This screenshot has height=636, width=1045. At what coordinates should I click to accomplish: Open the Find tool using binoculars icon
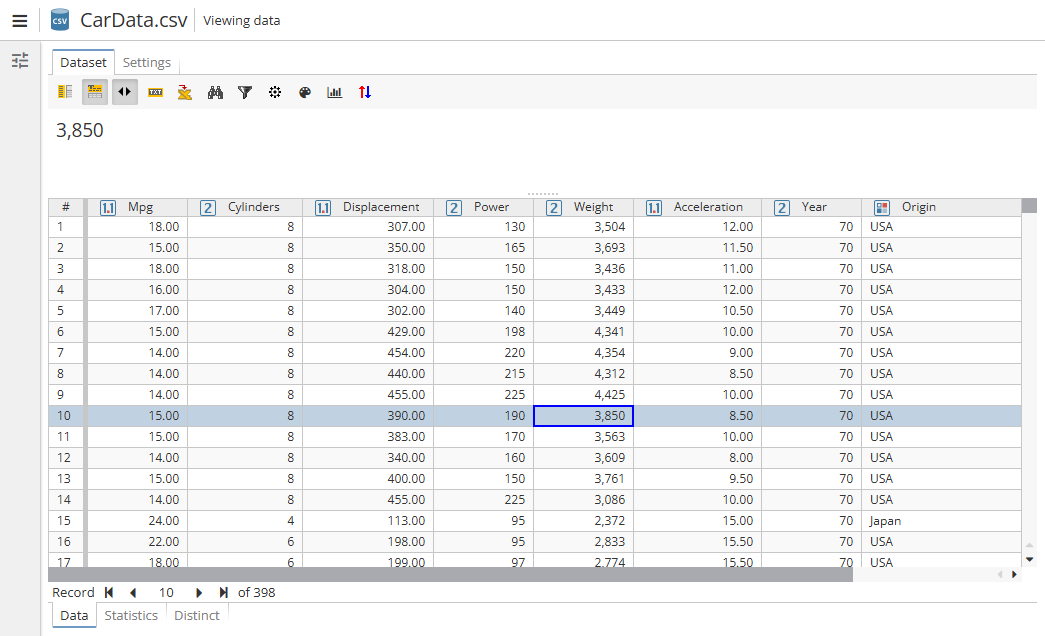[216, 92]
